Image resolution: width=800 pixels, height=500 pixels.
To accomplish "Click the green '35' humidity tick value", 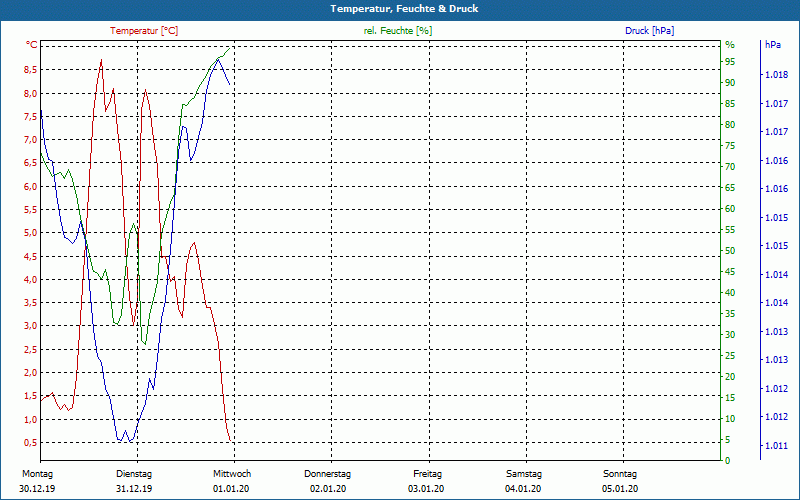I will (730, 314).
